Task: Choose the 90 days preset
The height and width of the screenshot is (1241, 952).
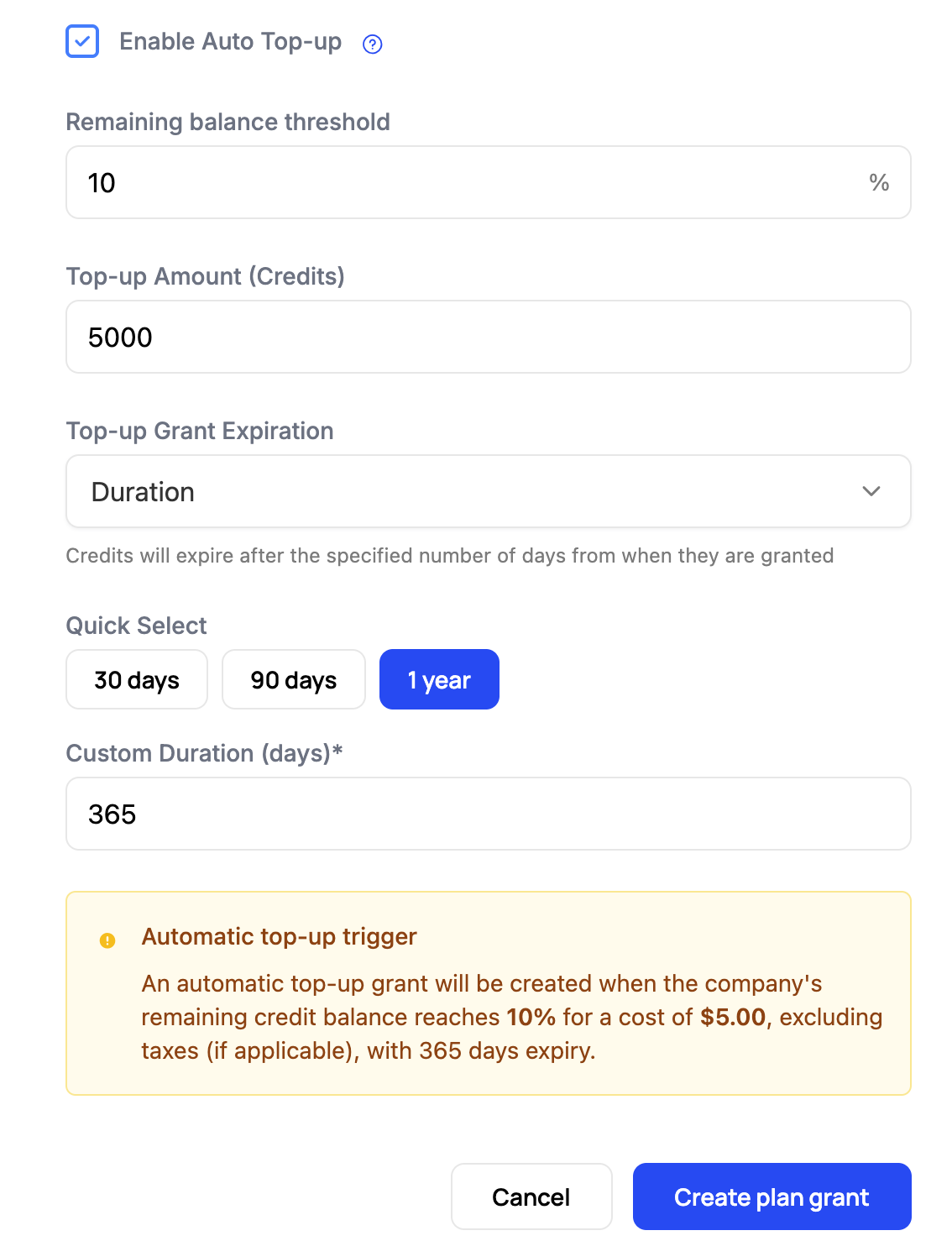Action: [x=293, y=679]
